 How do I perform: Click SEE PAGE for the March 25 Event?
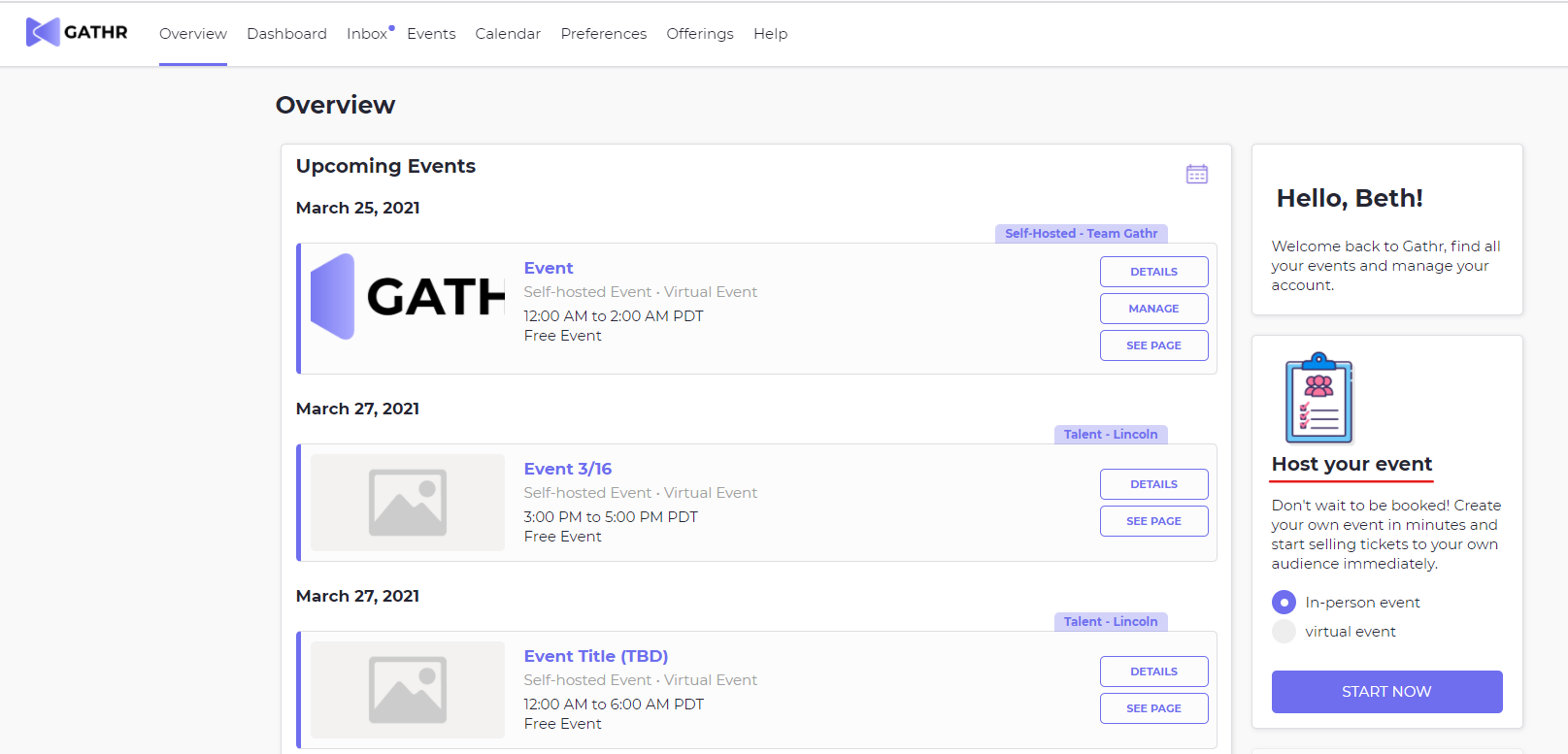click(x=1153, y=345)
